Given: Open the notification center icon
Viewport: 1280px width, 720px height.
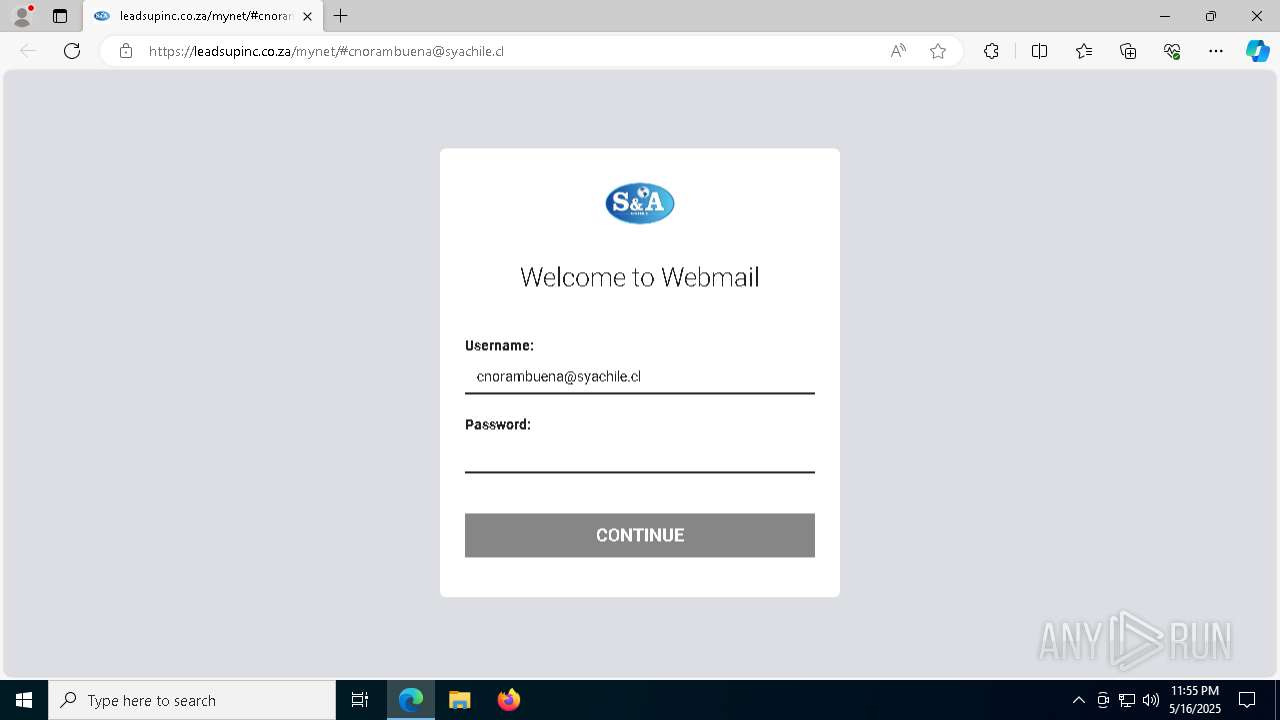Looking at the screenshot, I should [x=1247, y=700].
